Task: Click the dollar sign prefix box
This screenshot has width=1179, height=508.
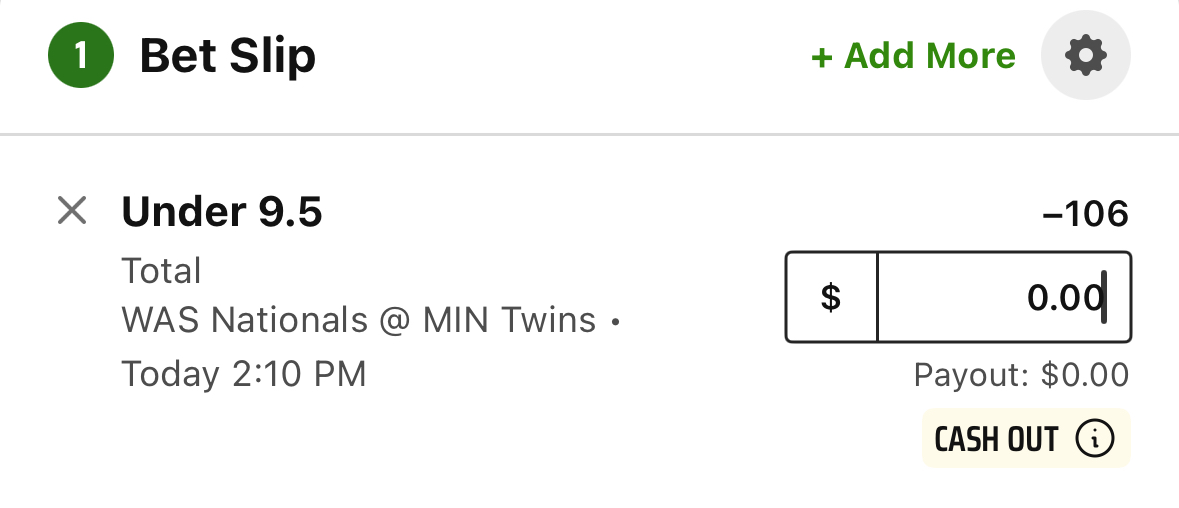Action: (831, 297)
